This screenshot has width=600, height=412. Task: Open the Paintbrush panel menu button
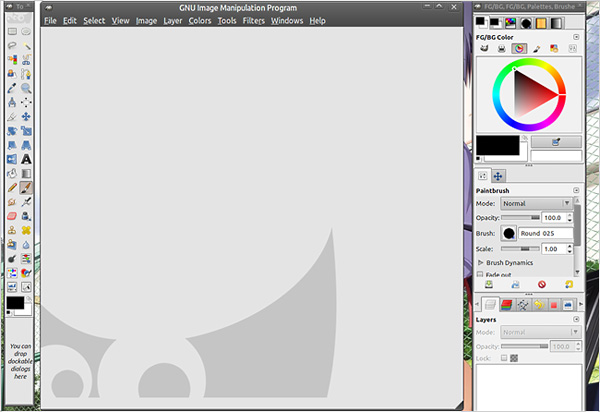pos(576,191)
